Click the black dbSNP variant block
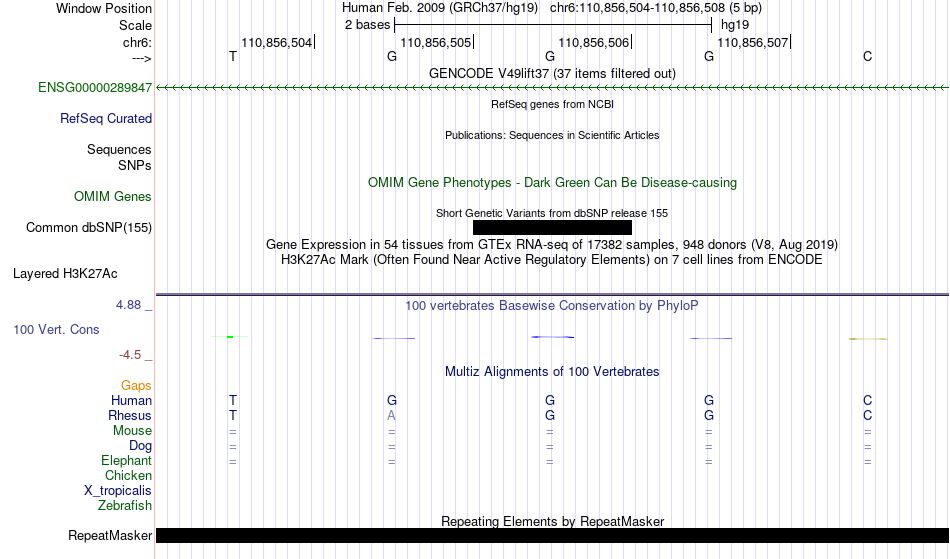This screenshot has width=950, height=559. coord(552,227)
